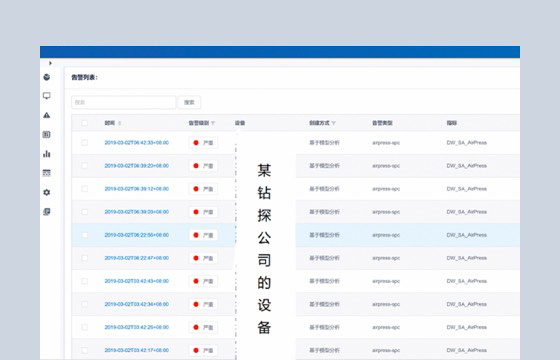Open the bar chart statistics sidebar icon
Image resolution: width=560 pixels, height=360 pixels.
click(x=47, y=154)
